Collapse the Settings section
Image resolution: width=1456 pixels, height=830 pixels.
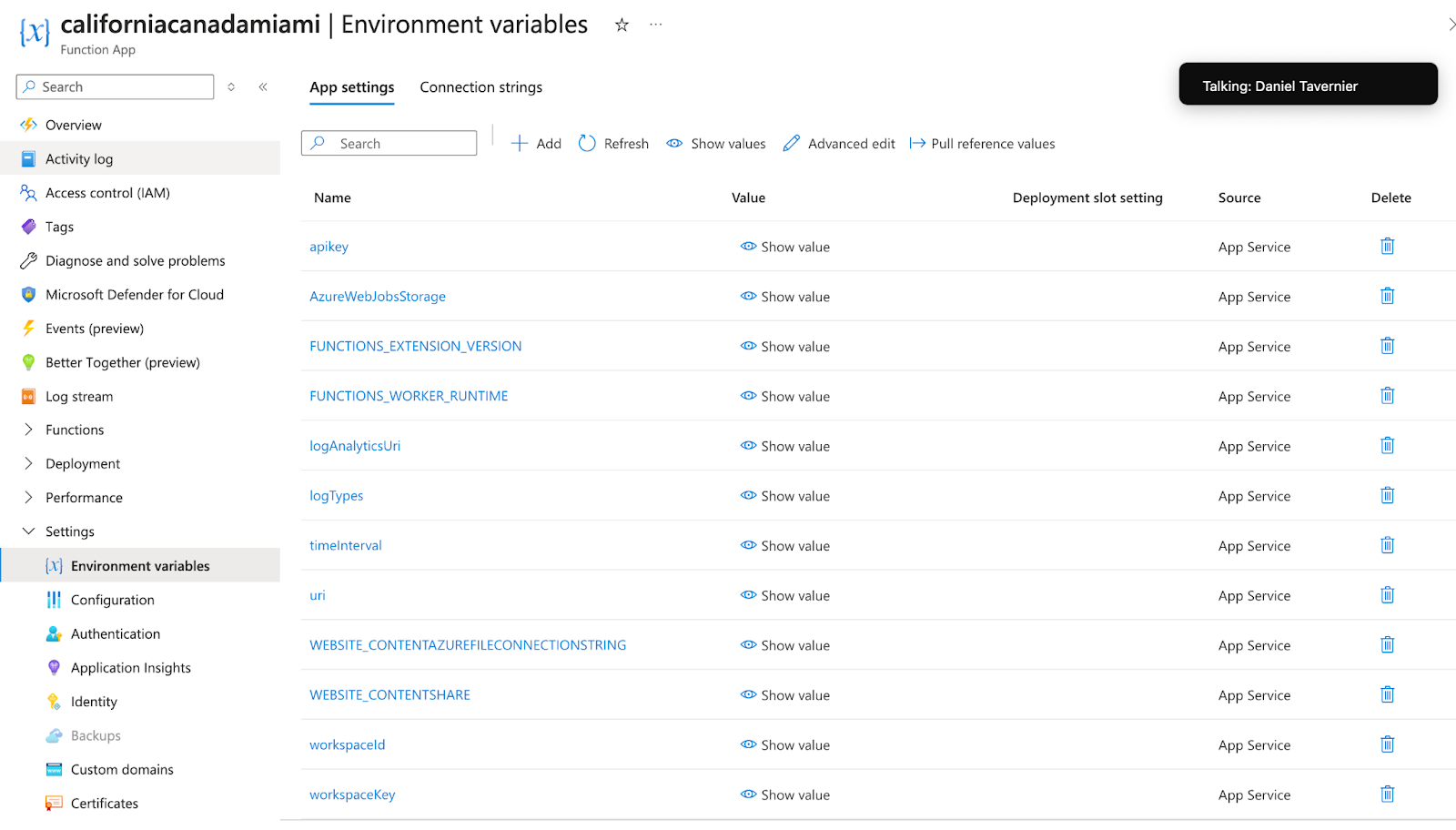pos(28,531)
